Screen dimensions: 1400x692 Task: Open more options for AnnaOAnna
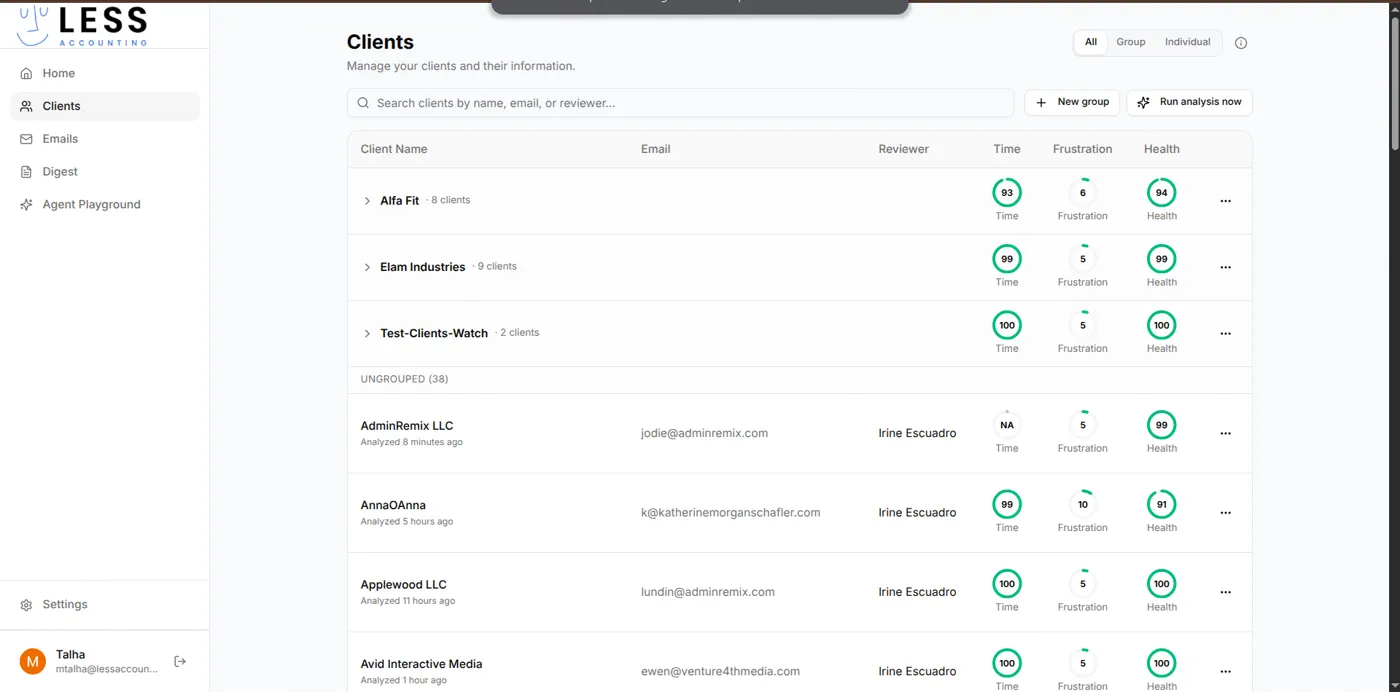tap(1225, 512)
